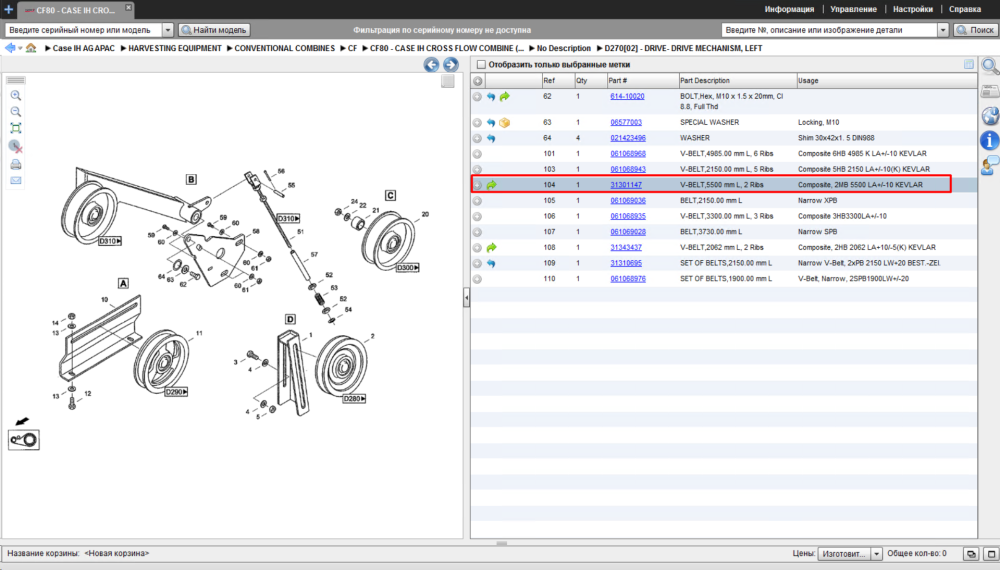The image size is (1000, 570).
Task: Go to previous diagram page arrow
Action: click(432, 64)
